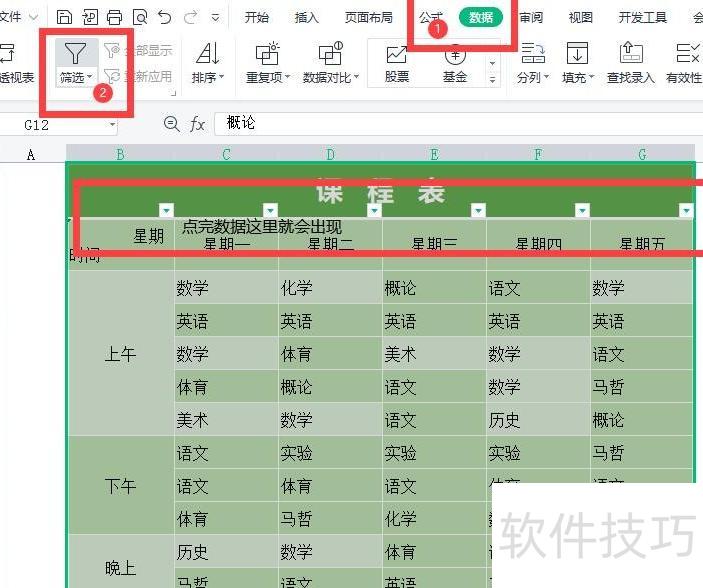Click the 重新应用 filter icon
The height and width of the screenshot is (588, 703).
(x=112, y=76)
